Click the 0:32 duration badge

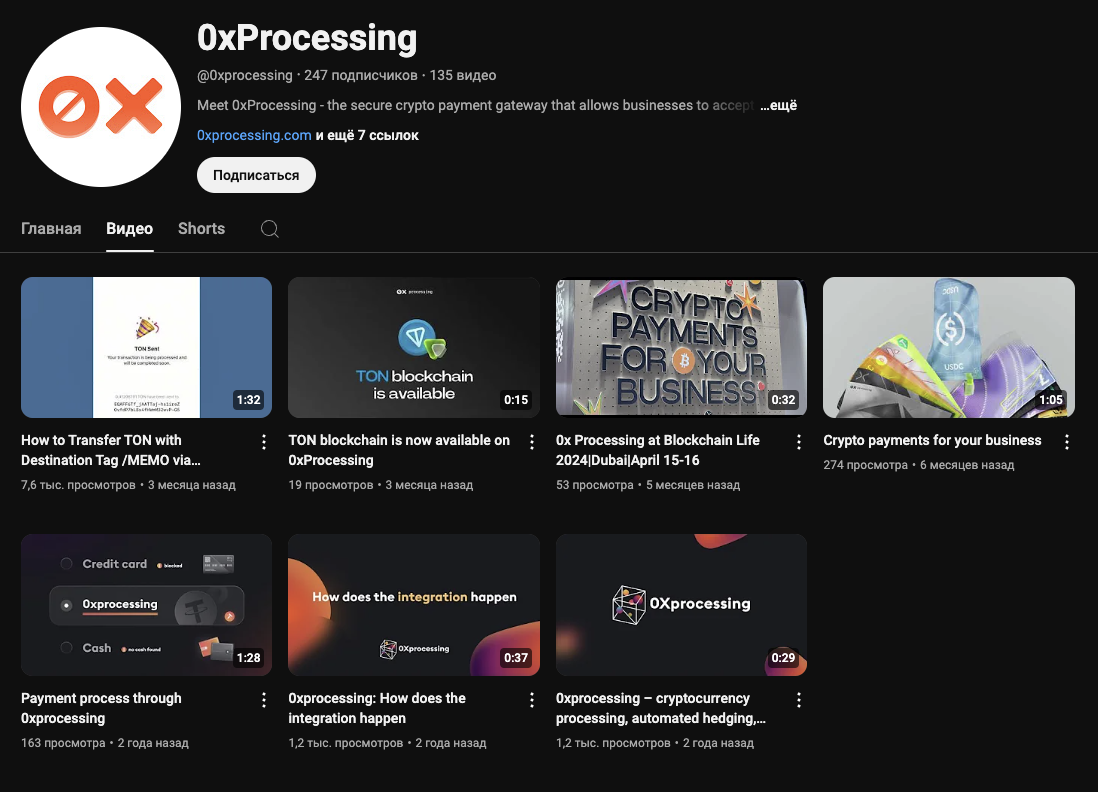pyautogui.click(x=783, y=400)
